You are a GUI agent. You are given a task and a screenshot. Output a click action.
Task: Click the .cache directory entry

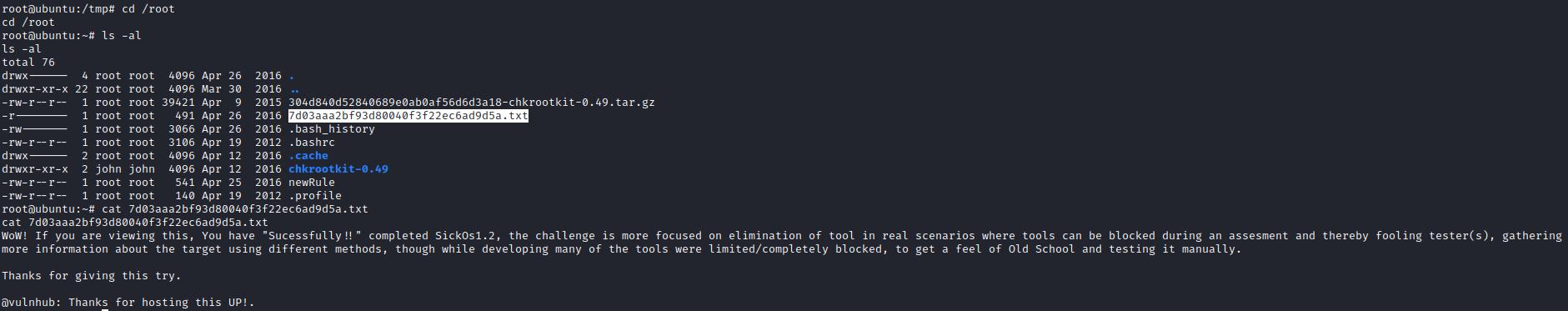coord(308,156)
